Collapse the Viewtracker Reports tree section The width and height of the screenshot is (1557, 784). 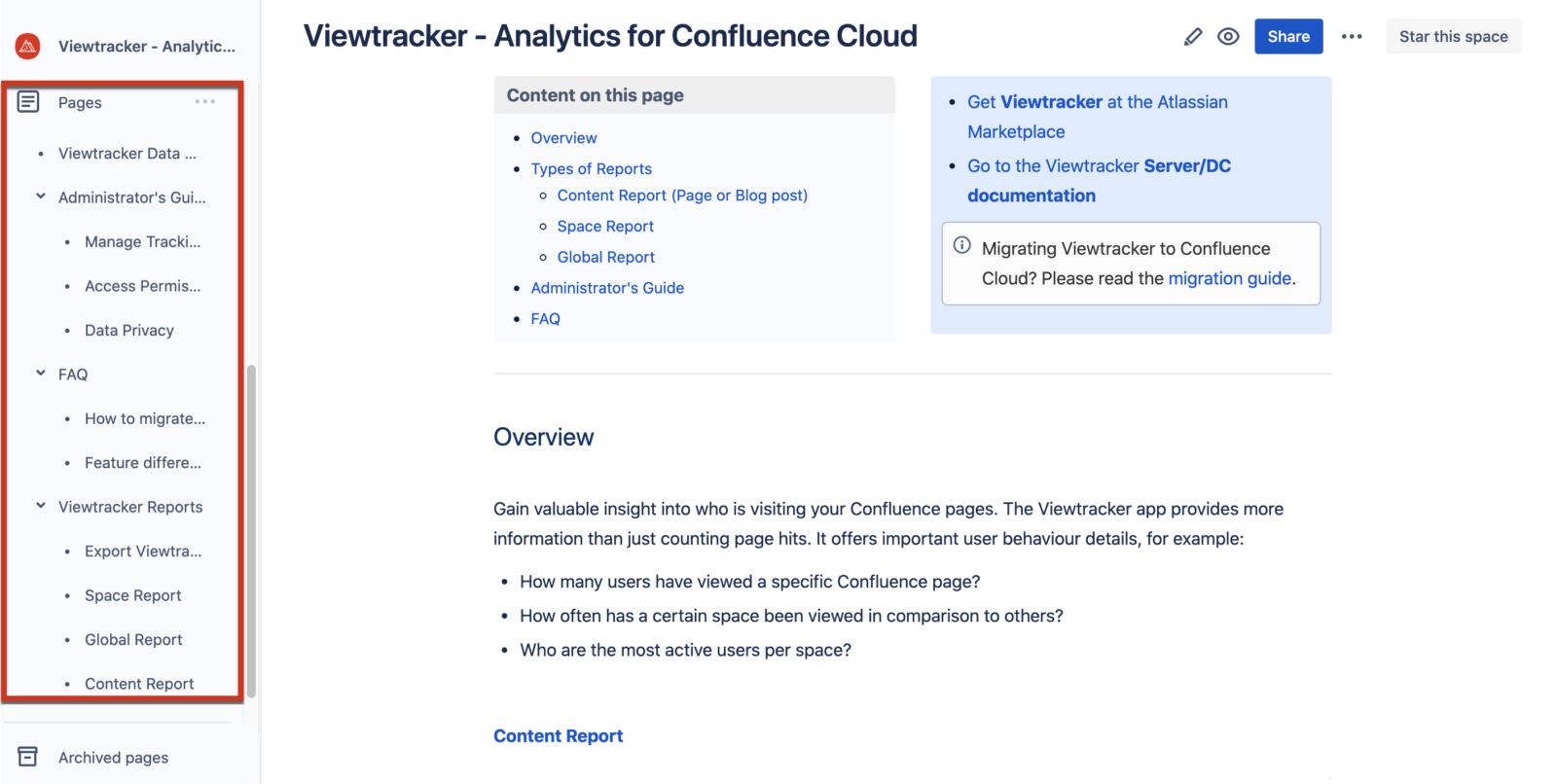pyautogui.click(x=40, y=506)
